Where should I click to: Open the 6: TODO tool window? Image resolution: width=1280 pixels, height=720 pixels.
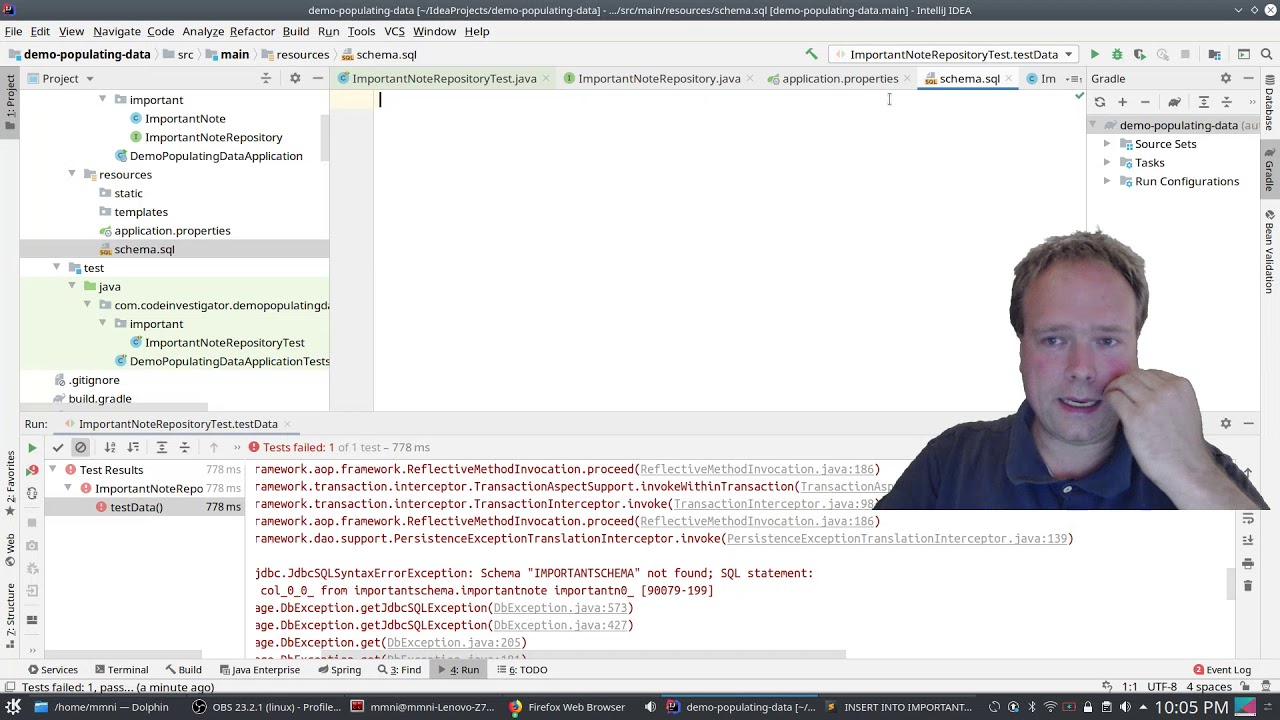[520, 670]
